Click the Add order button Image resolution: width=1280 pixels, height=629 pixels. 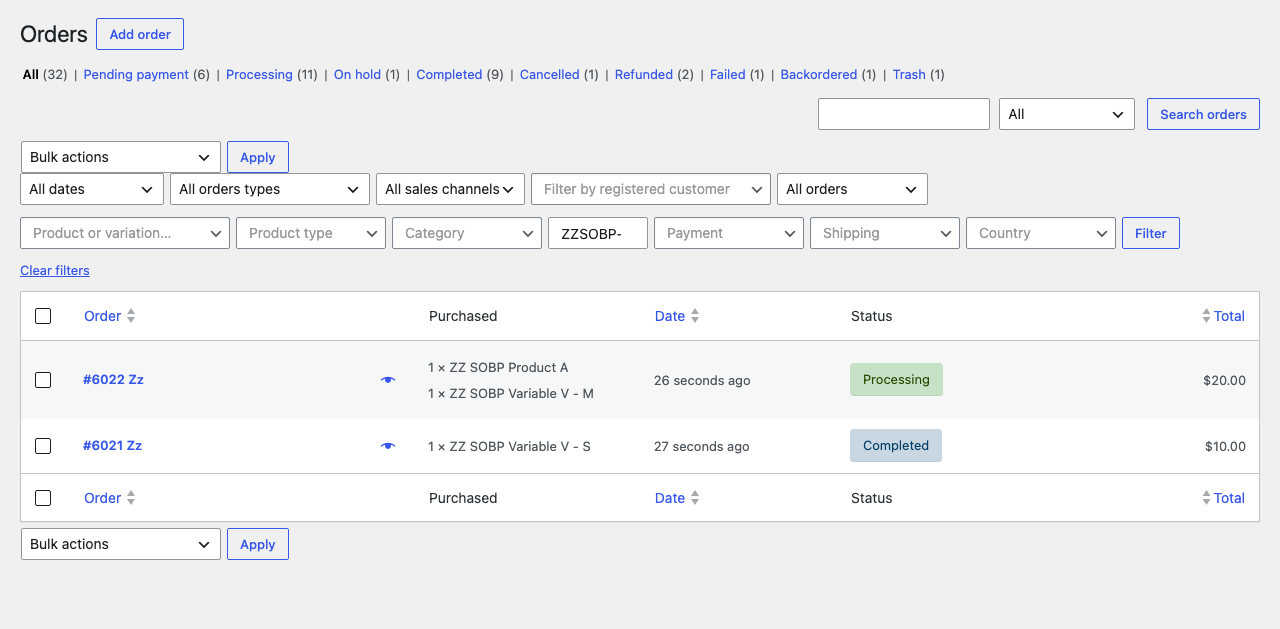140,34
